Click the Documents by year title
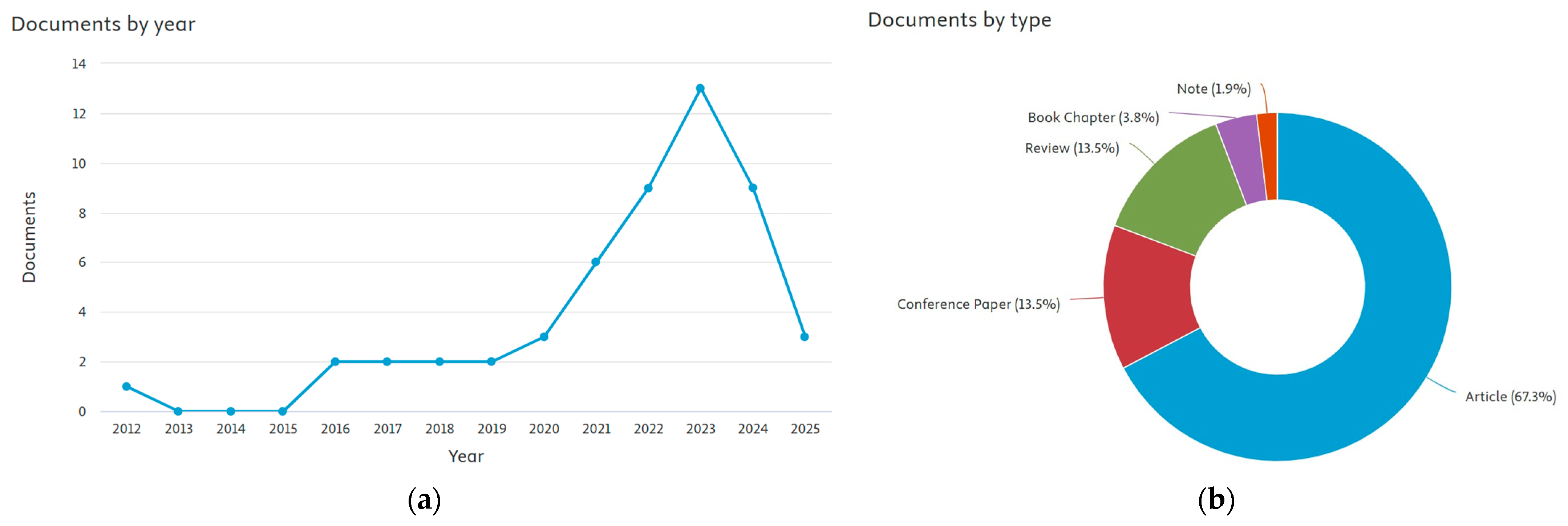 tap(104, 24)
